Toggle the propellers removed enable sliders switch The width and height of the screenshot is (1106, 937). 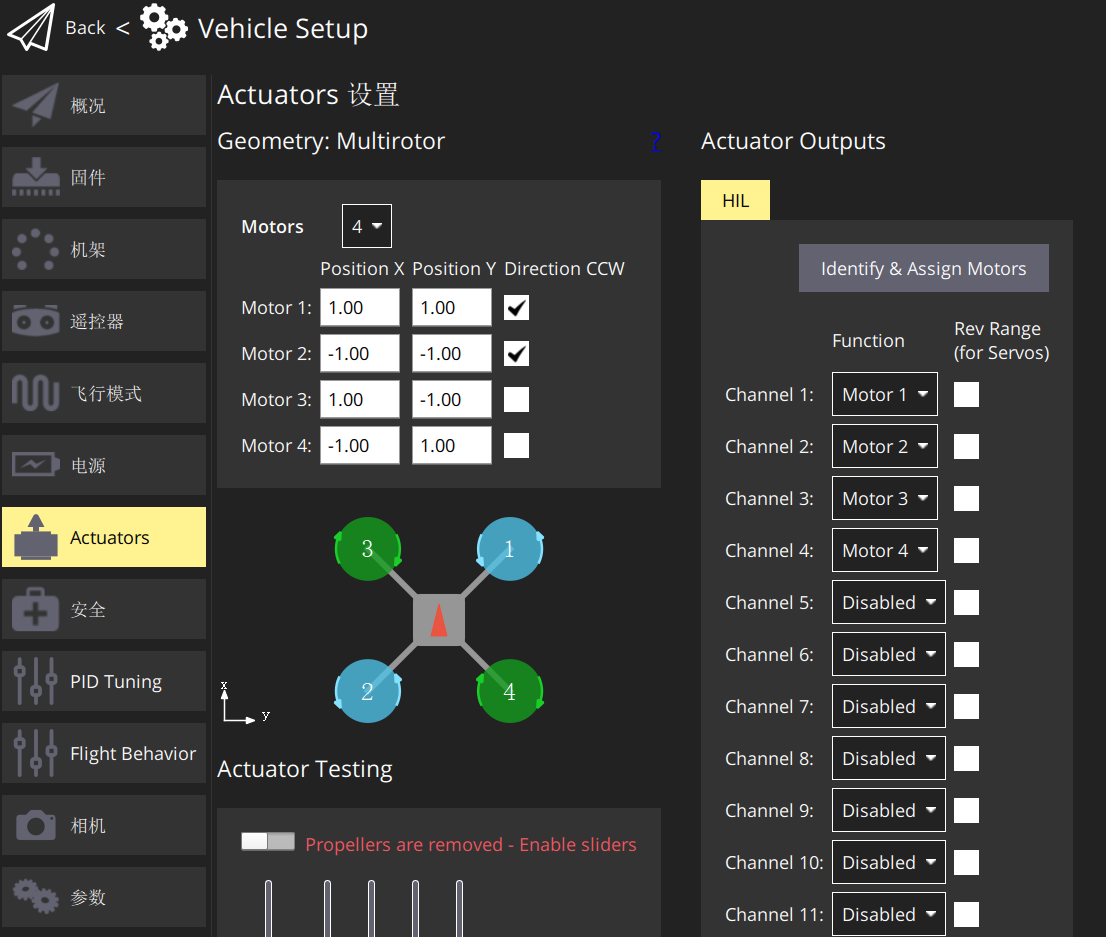click(x=268, y=841)
